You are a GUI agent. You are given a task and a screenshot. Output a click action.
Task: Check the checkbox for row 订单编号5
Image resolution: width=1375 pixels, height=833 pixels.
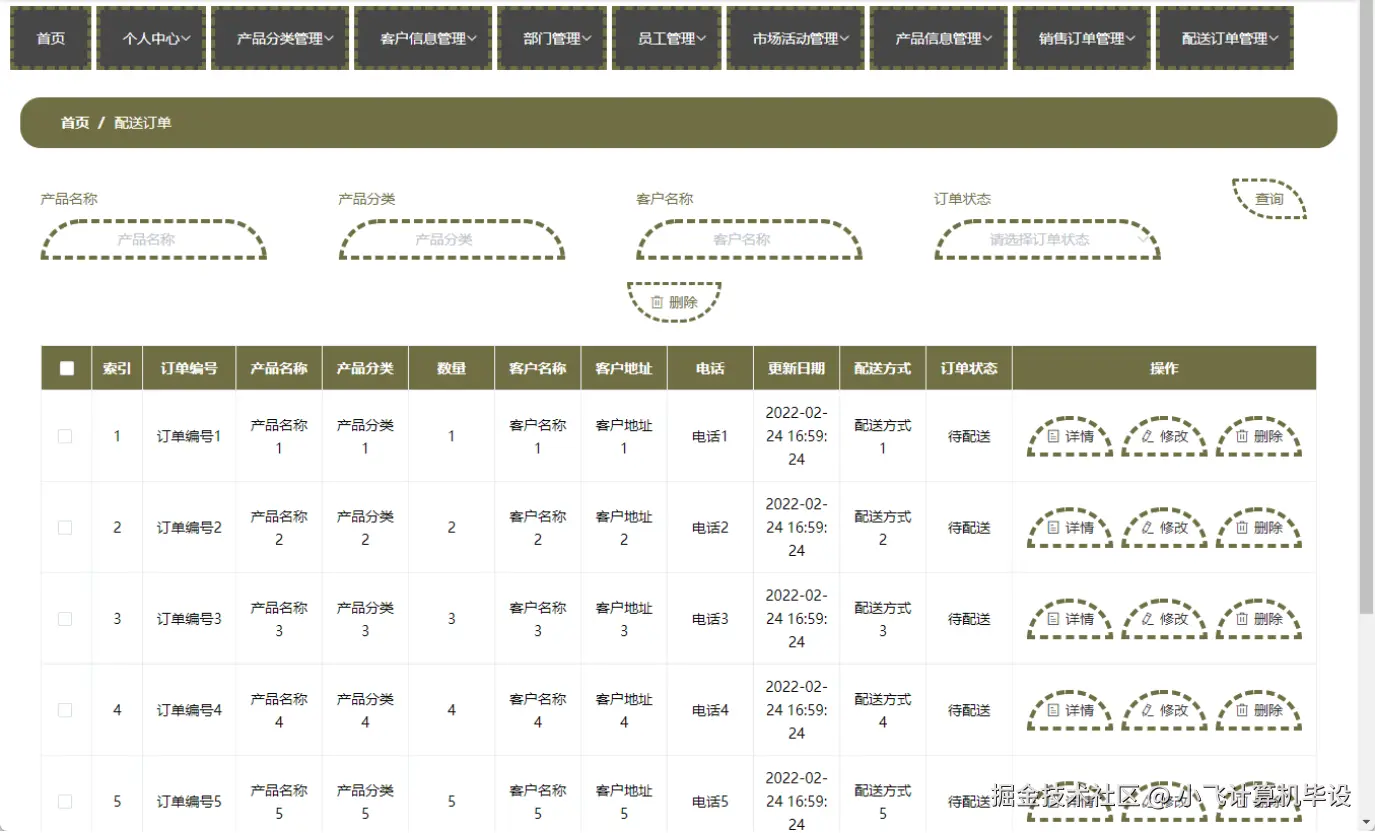(65, 801)
